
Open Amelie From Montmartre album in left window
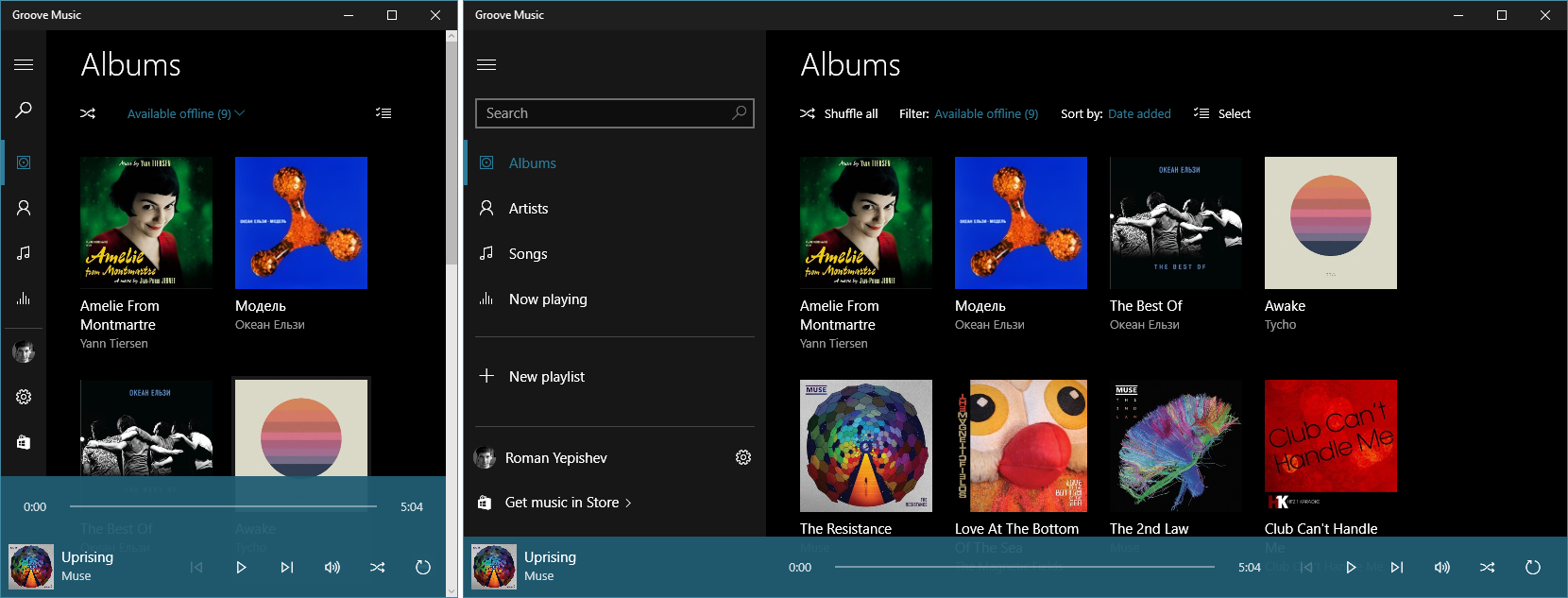click(146, 223)
